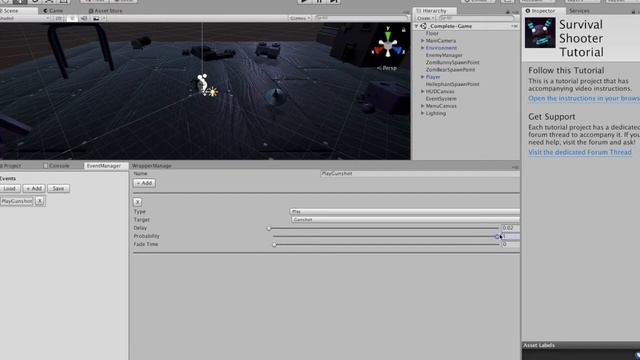Viewport: 640px width, 360px height.
Task: Switch to the Project tab
Action: [x=11, y=166]
